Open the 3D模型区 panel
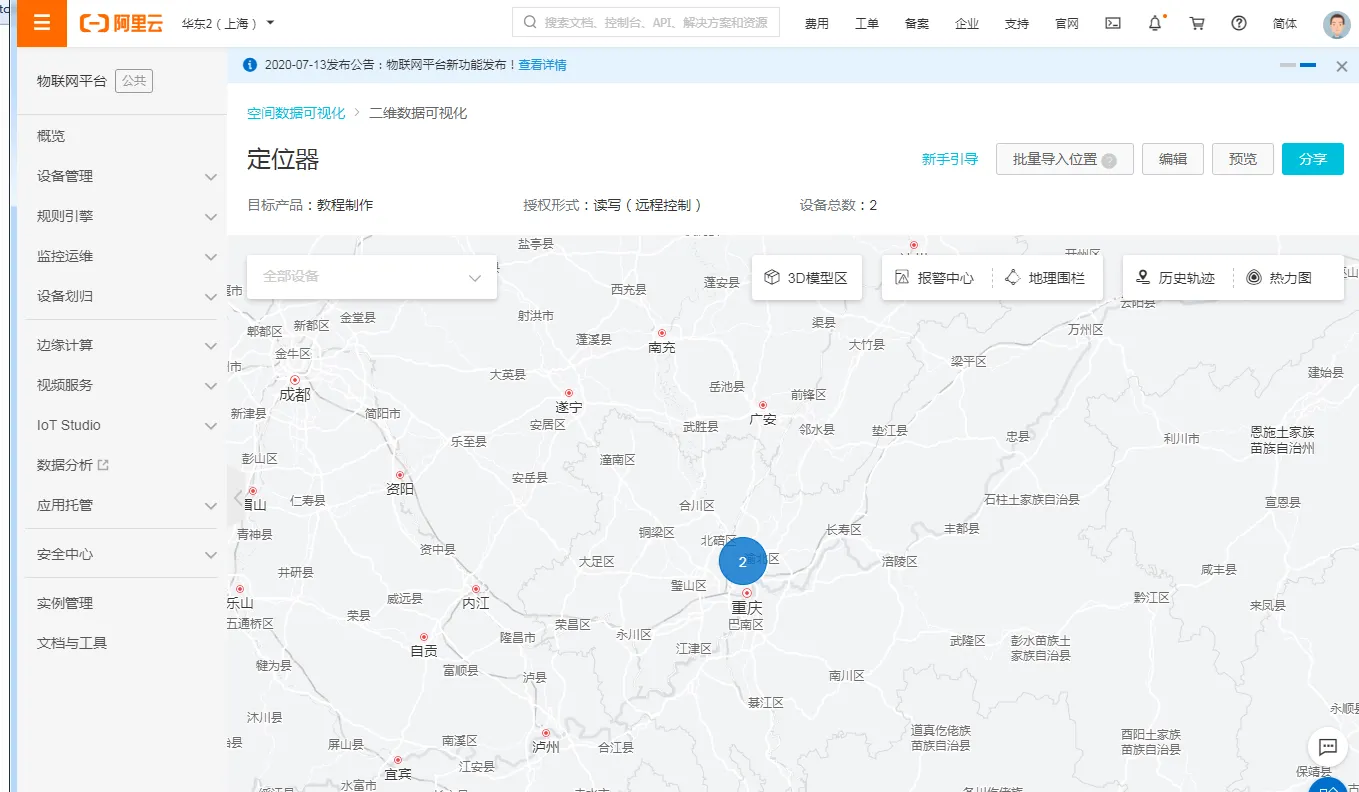This screenshot has width=1359, height=792. 806,278
